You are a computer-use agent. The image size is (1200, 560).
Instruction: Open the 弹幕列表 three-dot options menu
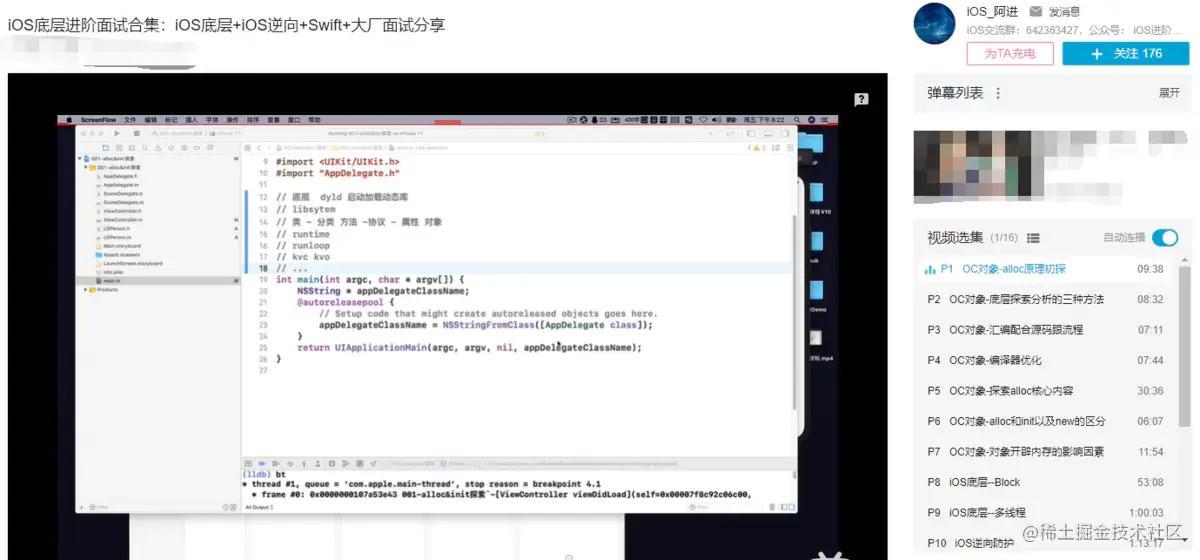click(x=998, y=93)
